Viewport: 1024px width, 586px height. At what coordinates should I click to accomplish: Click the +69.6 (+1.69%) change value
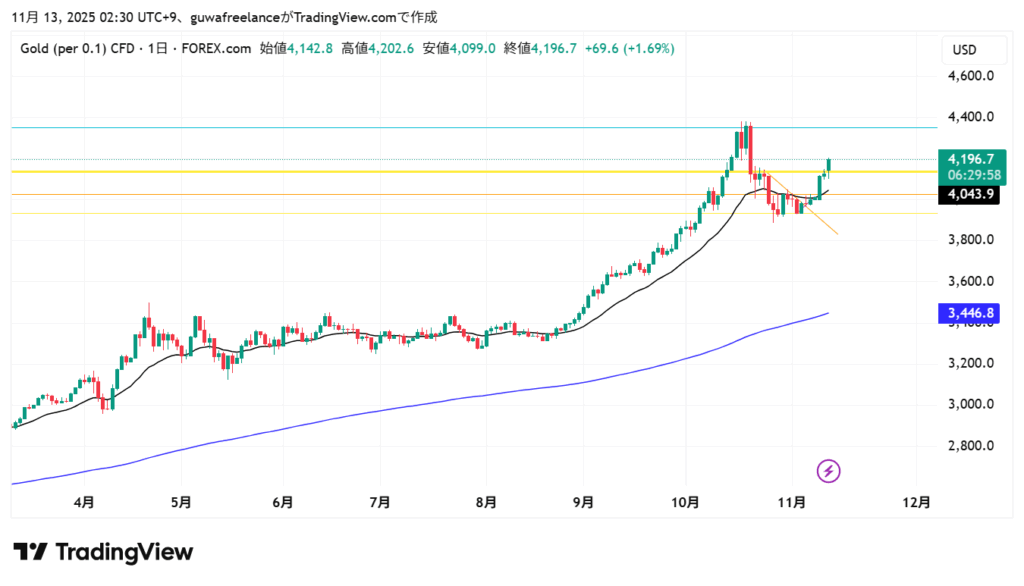click(630, 48)
